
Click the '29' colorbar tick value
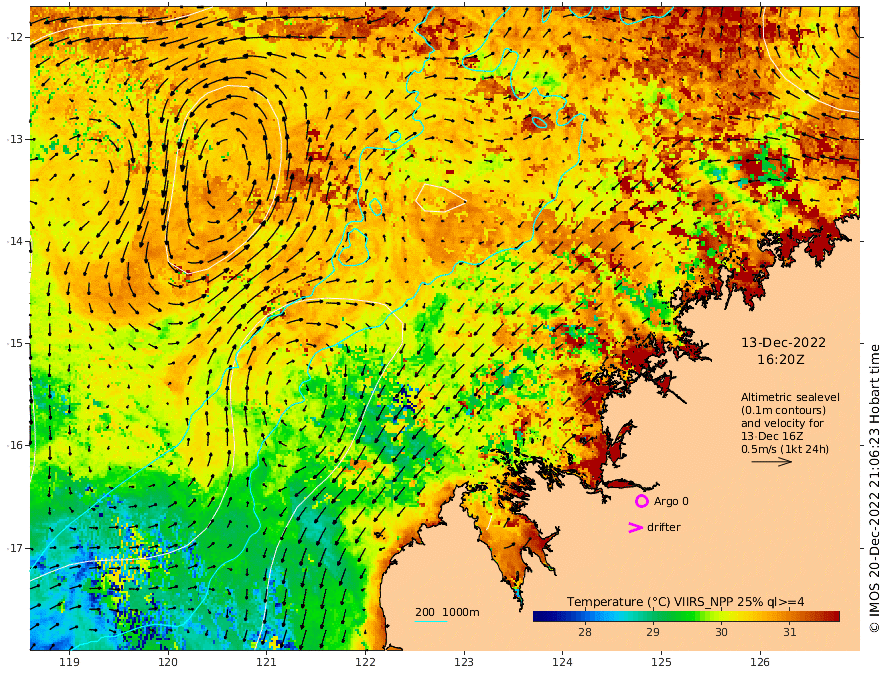click(x=653, y=632)
